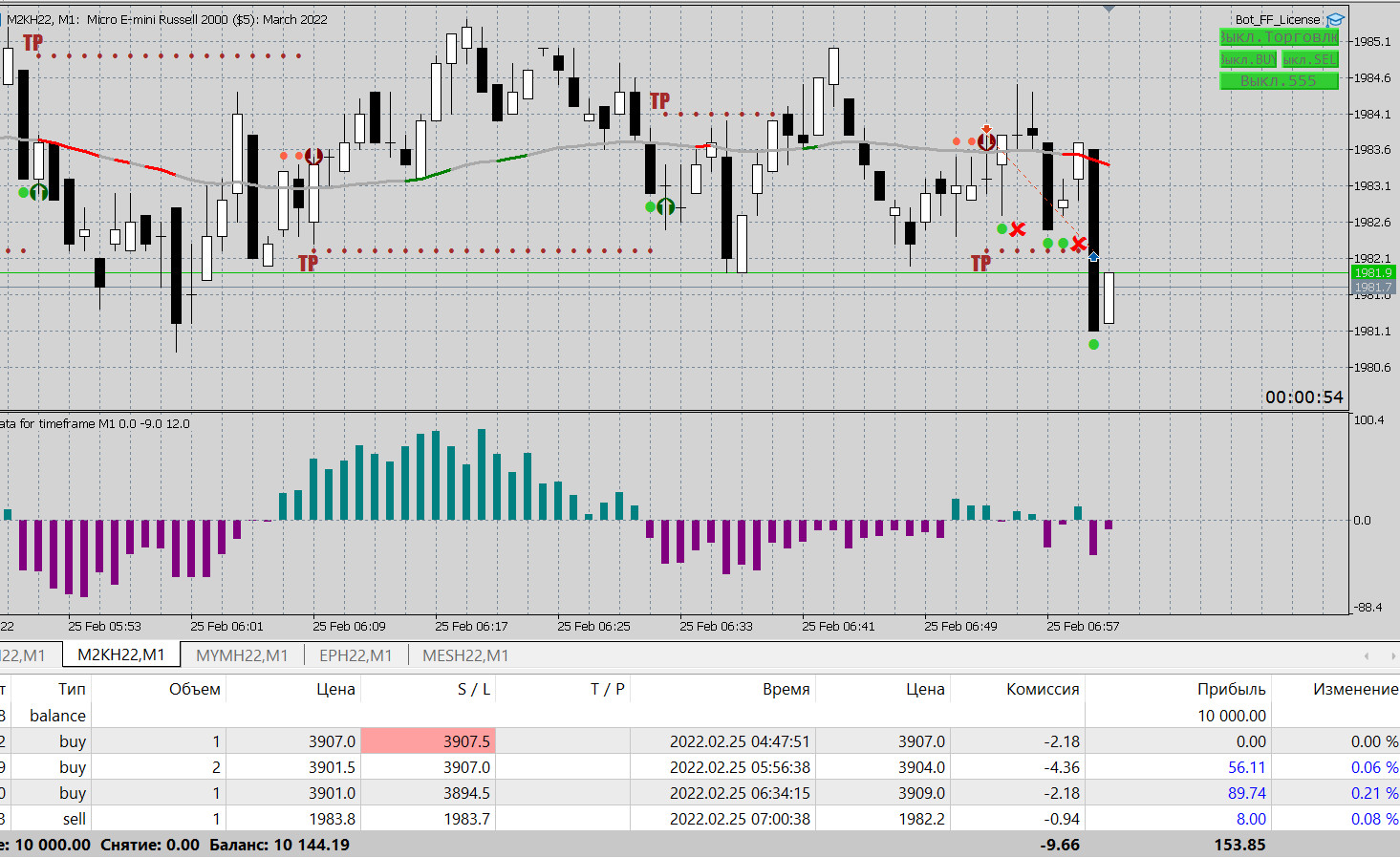Toggle the Выкл.555 button

[1280, 81]
